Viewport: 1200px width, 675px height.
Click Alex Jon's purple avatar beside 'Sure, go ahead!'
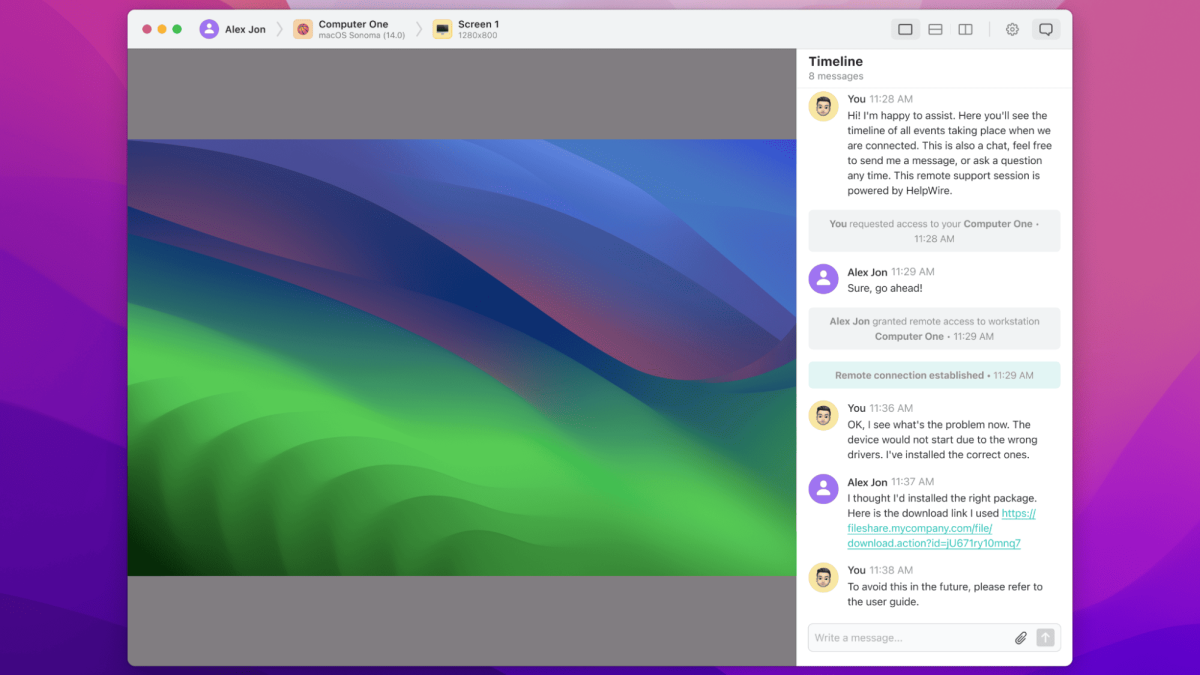(823, 279)
